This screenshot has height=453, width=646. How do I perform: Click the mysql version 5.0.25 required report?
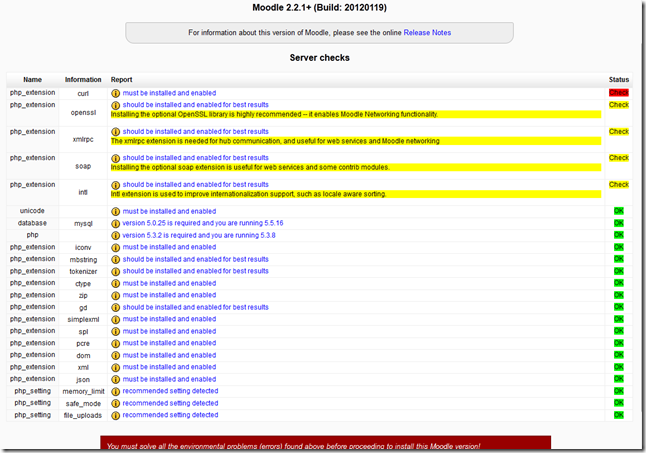pos(203,223)
